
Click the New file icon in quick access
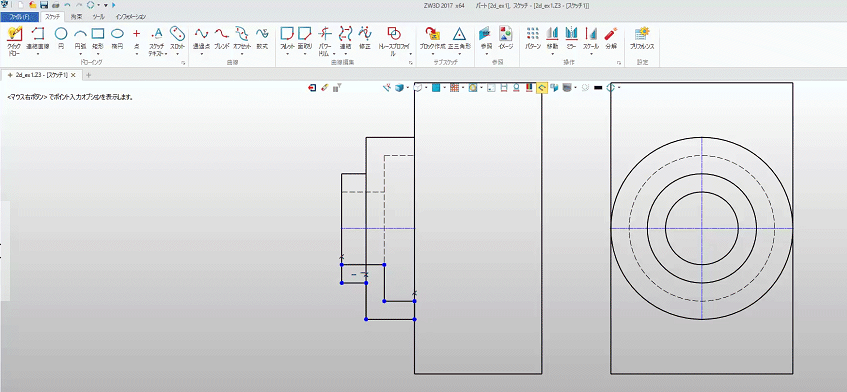pos(21,5)
